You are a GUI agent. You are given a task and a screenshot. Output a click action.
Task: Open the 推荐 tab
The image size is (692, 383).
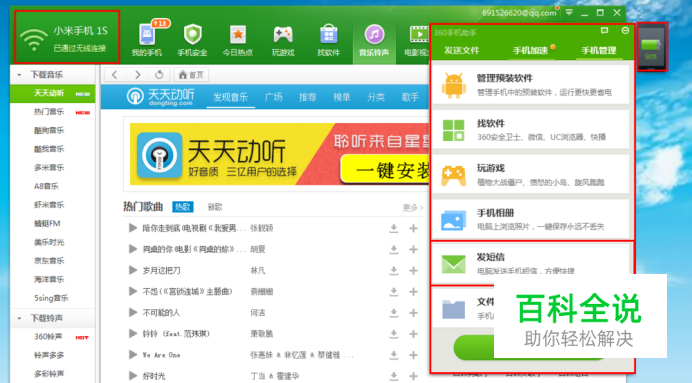click(308, 97)
